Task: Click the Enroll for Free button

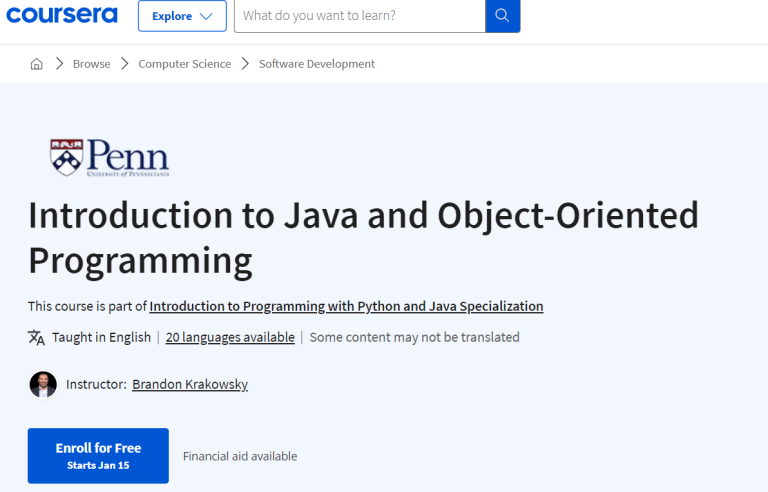Action: click(98, 456)
